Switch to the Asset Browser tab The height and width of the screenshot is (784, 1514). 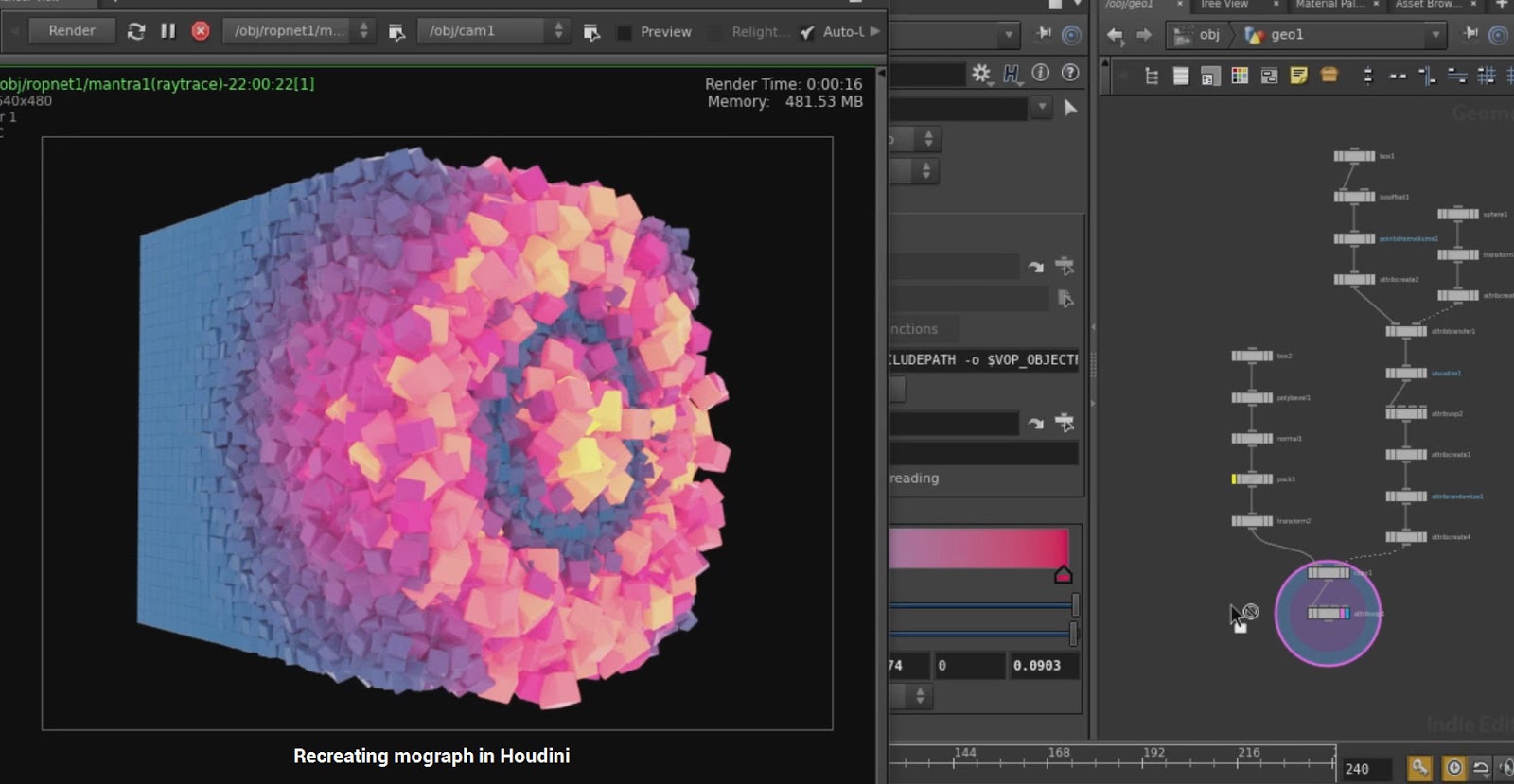[1429, 5]
